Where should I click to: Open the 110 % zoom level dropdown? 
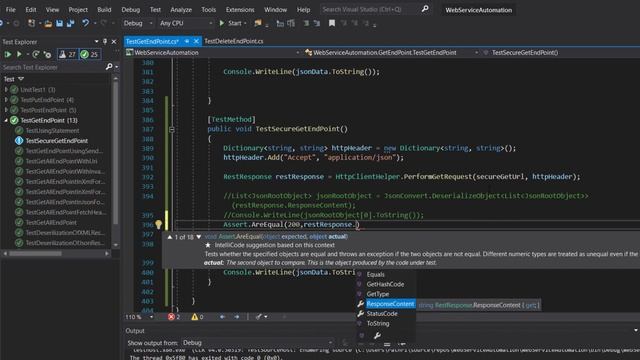pyautogui.click(x=140, y=317)
